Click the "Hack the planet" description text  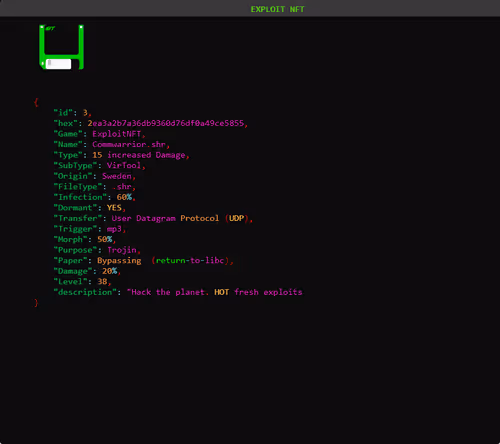[168, 292]
